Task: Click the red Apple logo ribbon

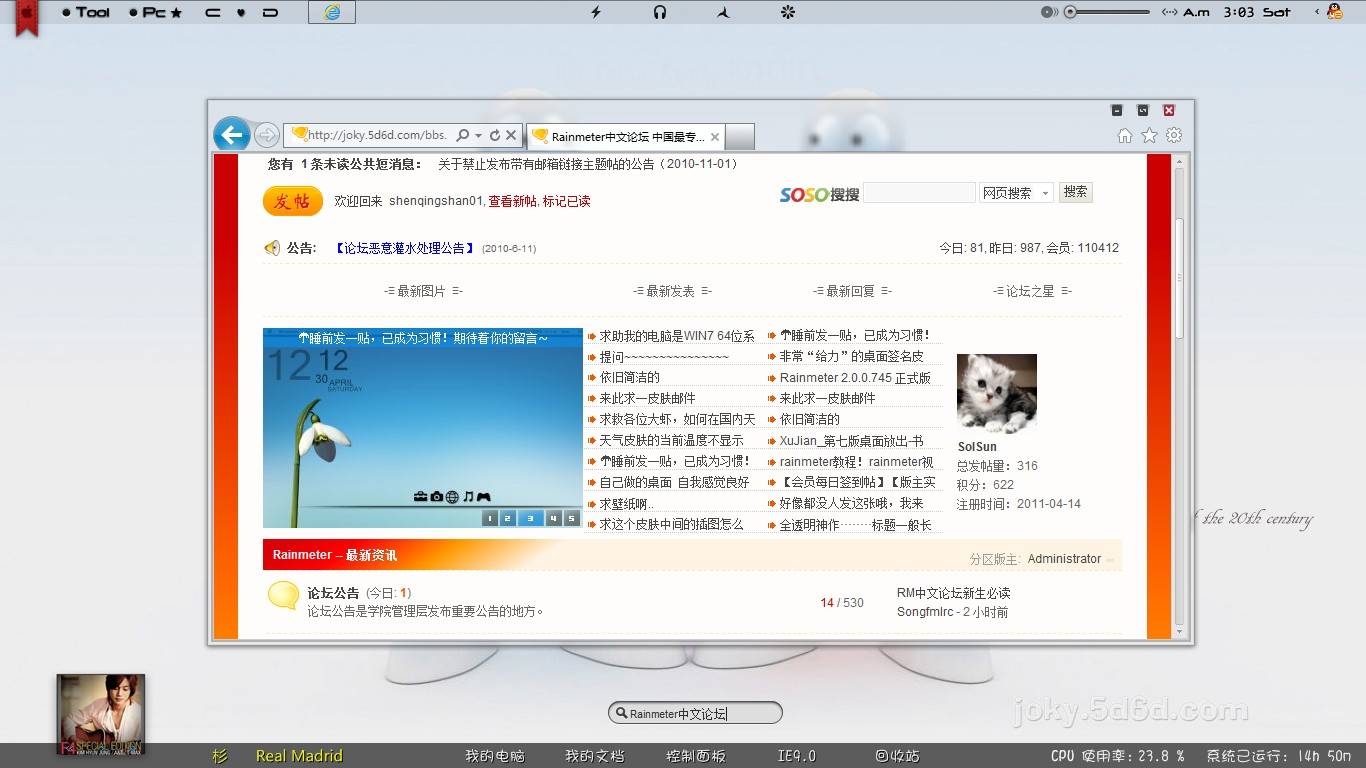Action: point(28,17)
